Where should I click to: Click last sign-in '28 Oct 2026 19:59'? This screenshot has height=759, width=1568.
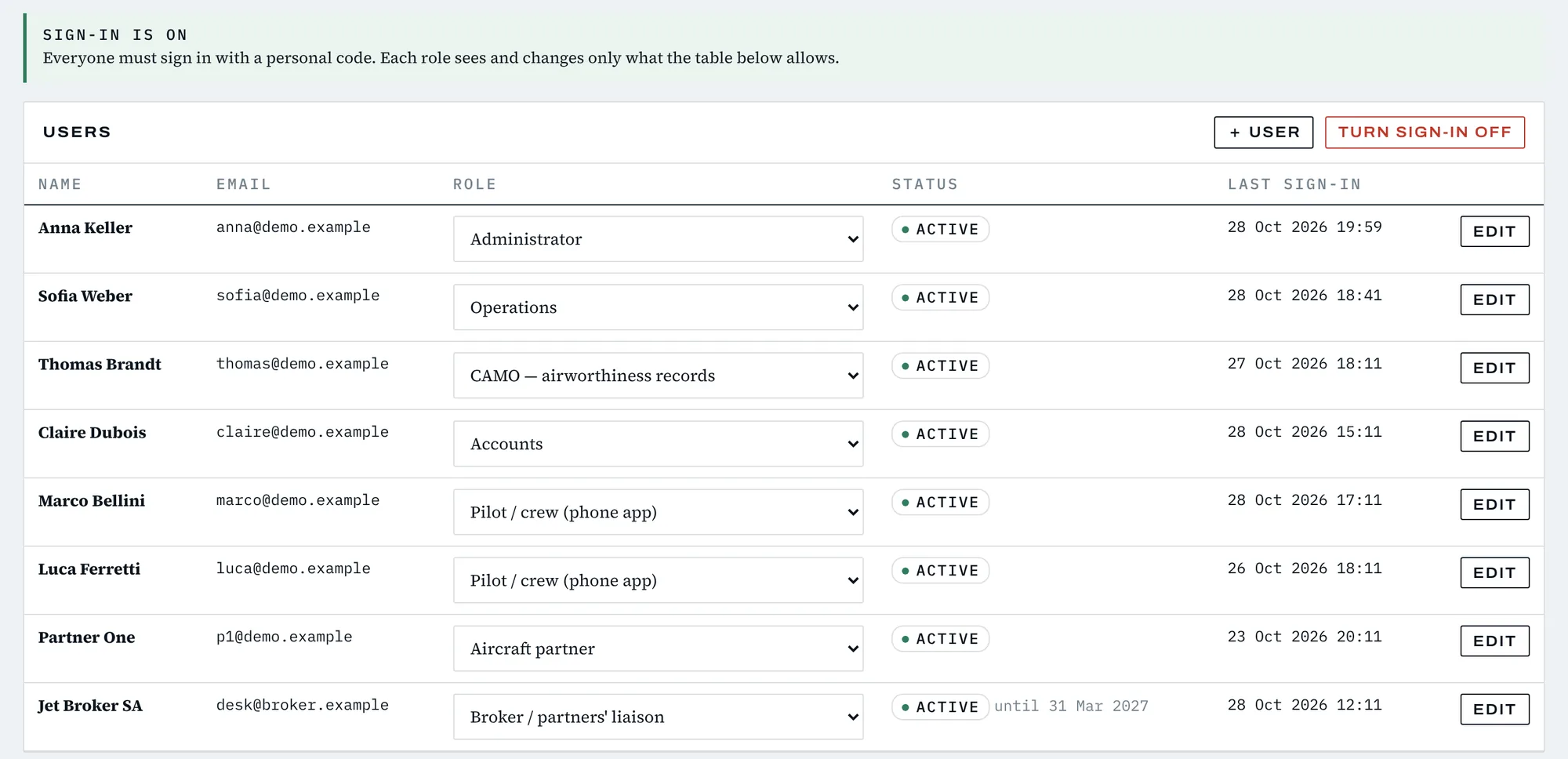(x=1305, y=227)
